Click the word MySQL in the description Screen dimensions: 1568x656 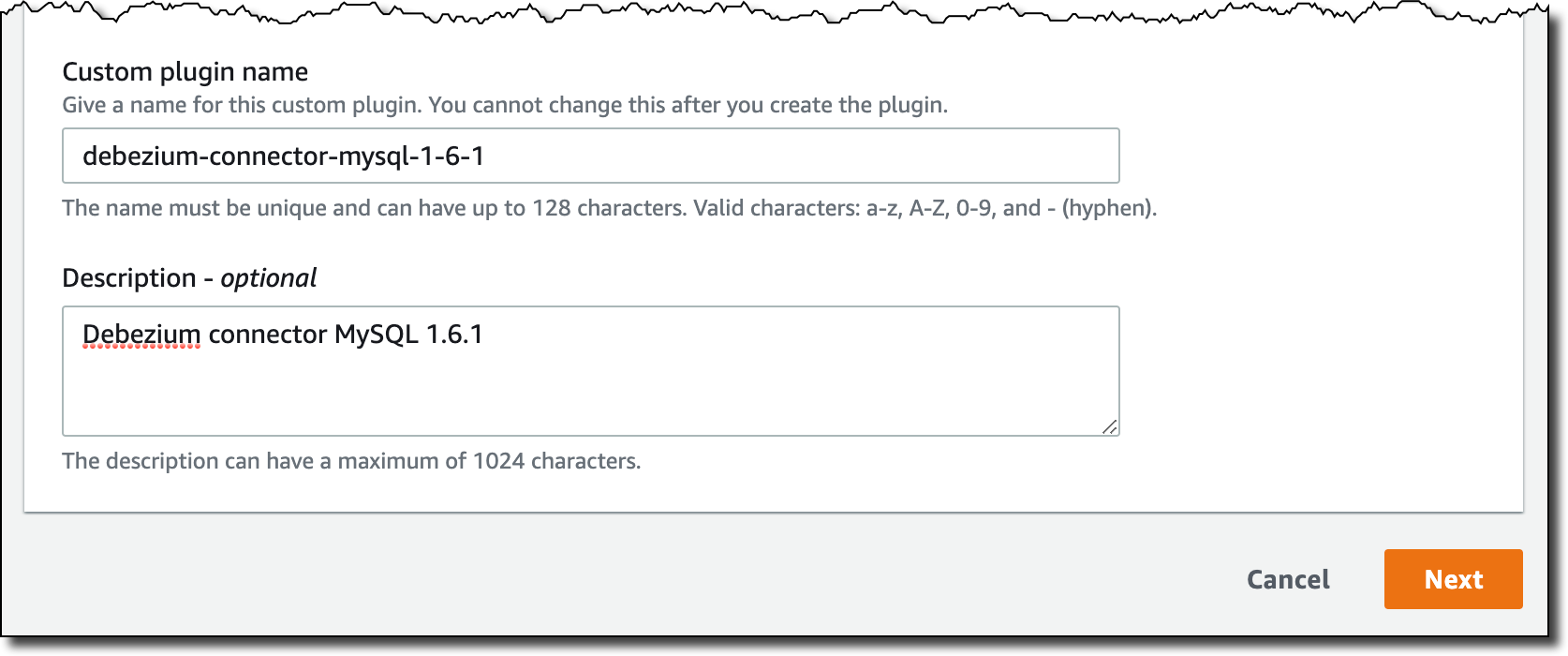(x=377, y=335)
